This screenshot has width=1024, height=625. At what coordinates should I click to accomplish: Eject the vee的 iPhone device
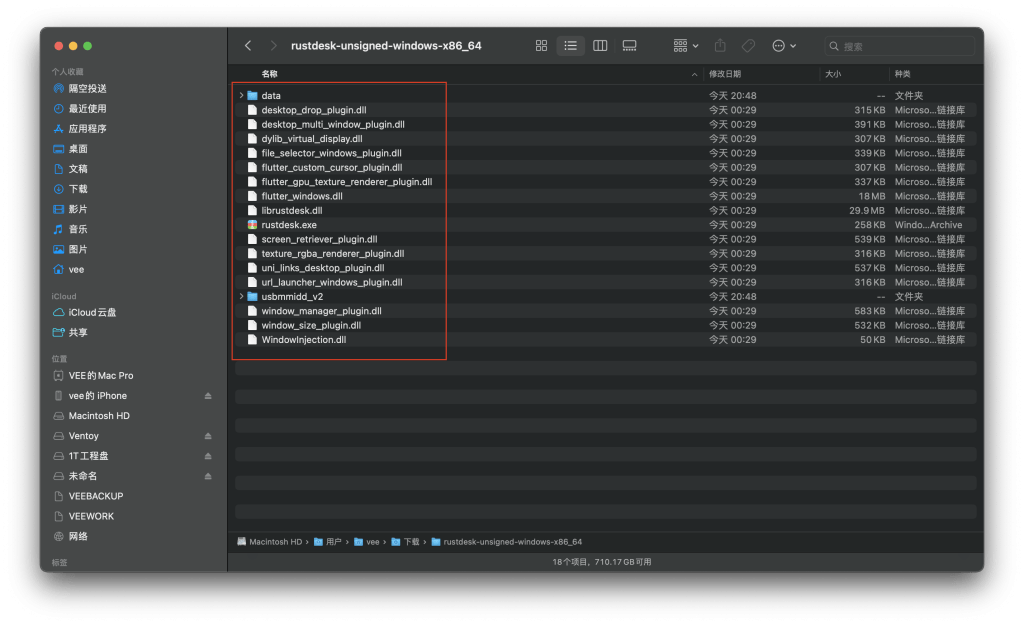[x=208, y=396]
